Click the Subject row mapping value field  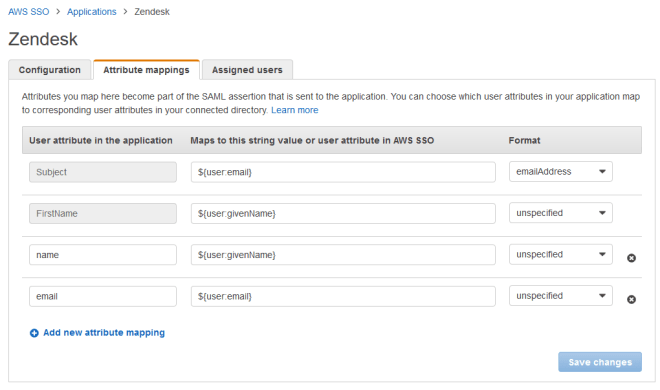tap(343, 172)
